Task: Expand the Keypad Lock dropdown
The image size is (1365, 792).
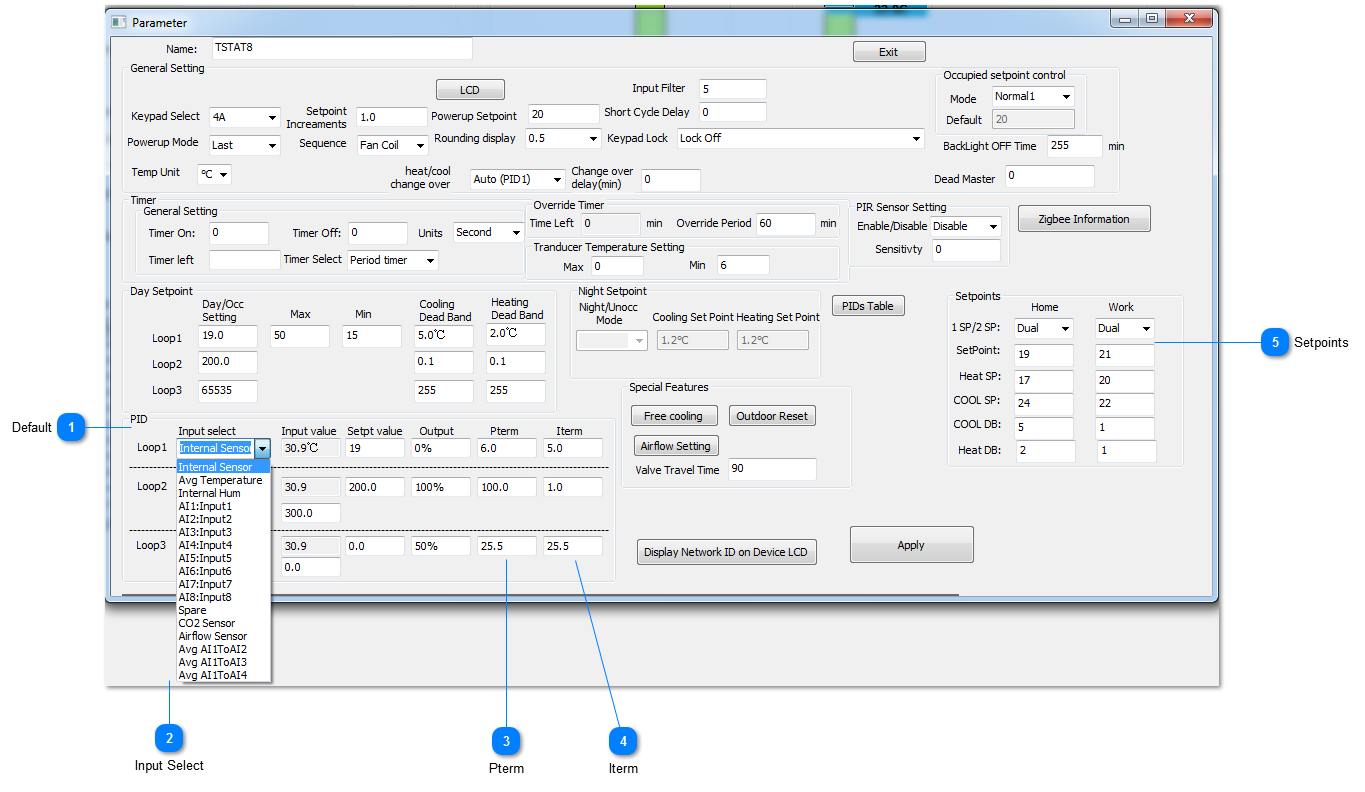Action: pyautogui.click(x=800, y=138)
